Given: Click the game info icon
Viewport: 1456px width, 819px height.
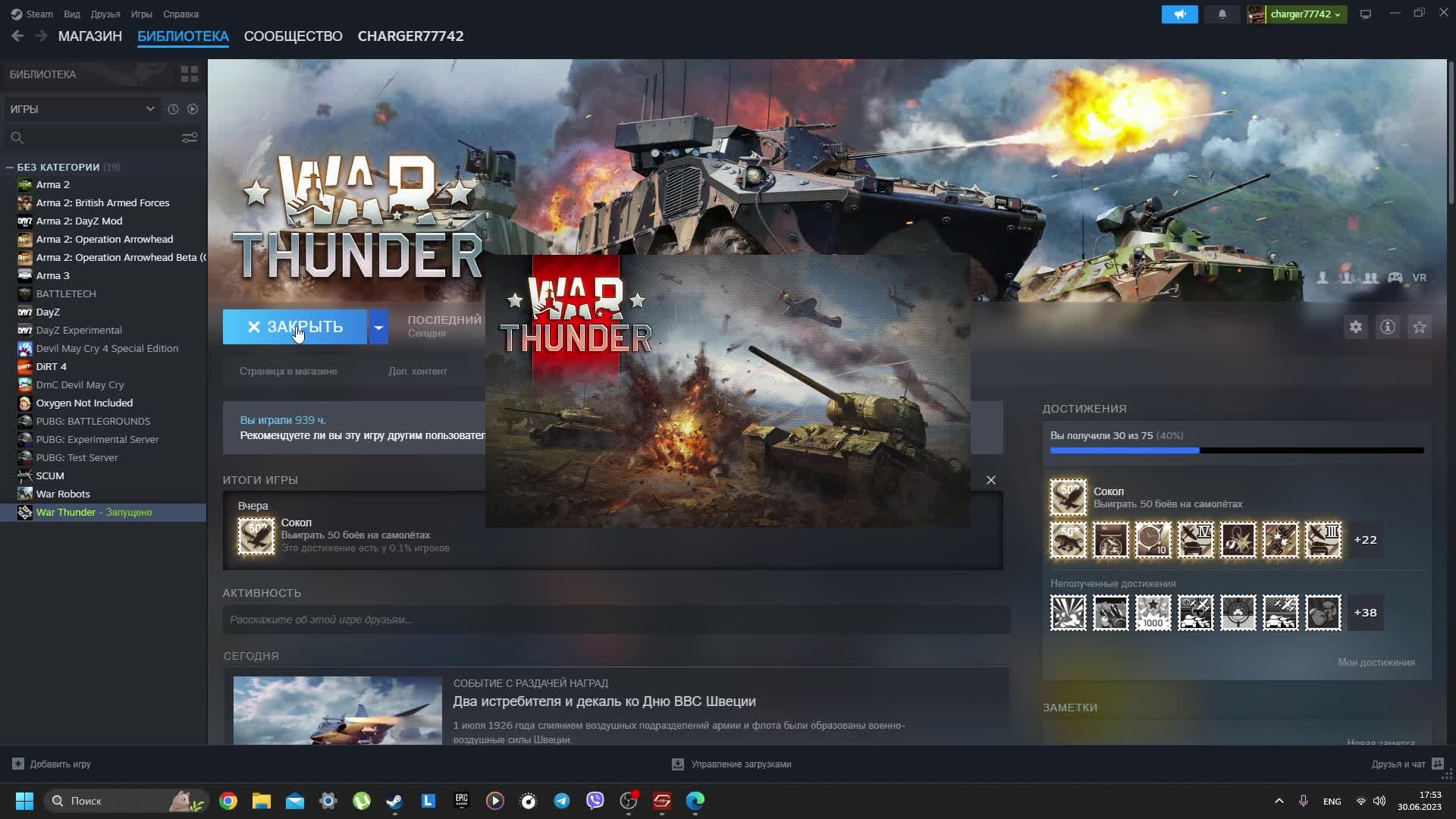Looking at the screenshot, I should pyautogui.click(x=1387, y=327).
